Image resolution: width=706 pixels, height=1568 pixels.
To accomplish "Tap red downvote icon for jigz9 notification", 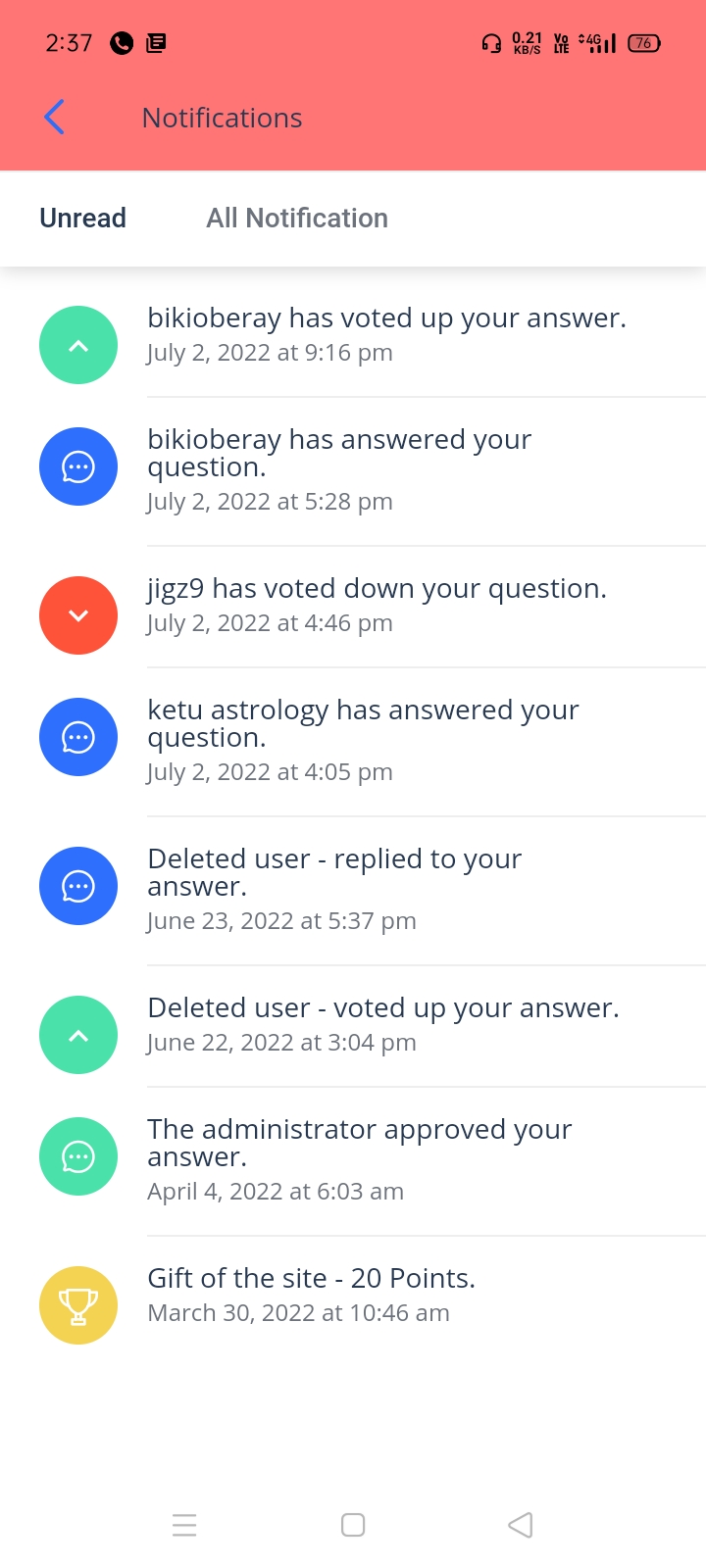I will 78,615.
